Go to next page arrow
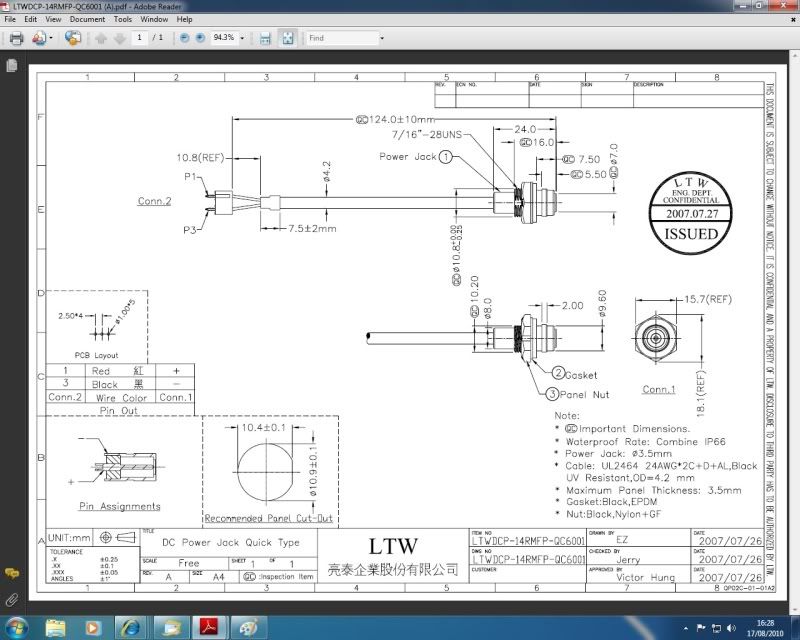This screenshot has height=640, width=800. coord(119,38)
